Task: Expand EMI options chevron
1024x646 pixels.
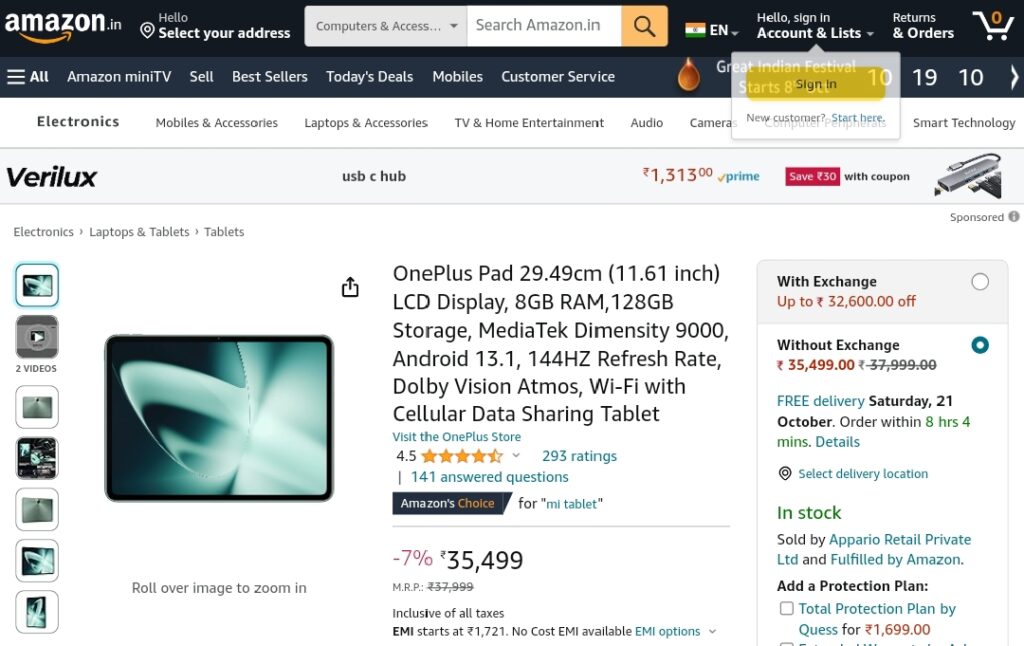Action: click(x=712, y=632)
